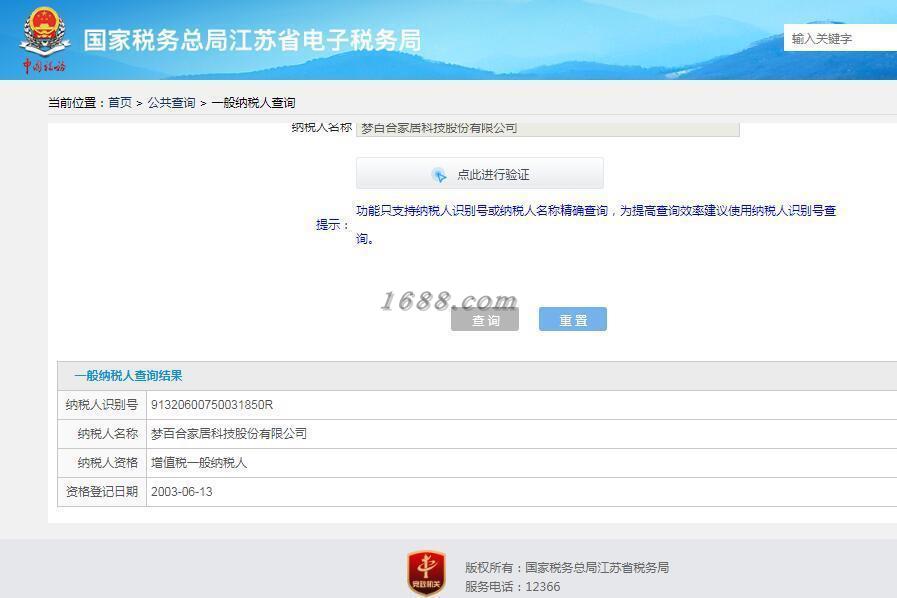The image size is (897, 598).
Task: Click the 纳税人资格 row label
Action: (108, 462)
